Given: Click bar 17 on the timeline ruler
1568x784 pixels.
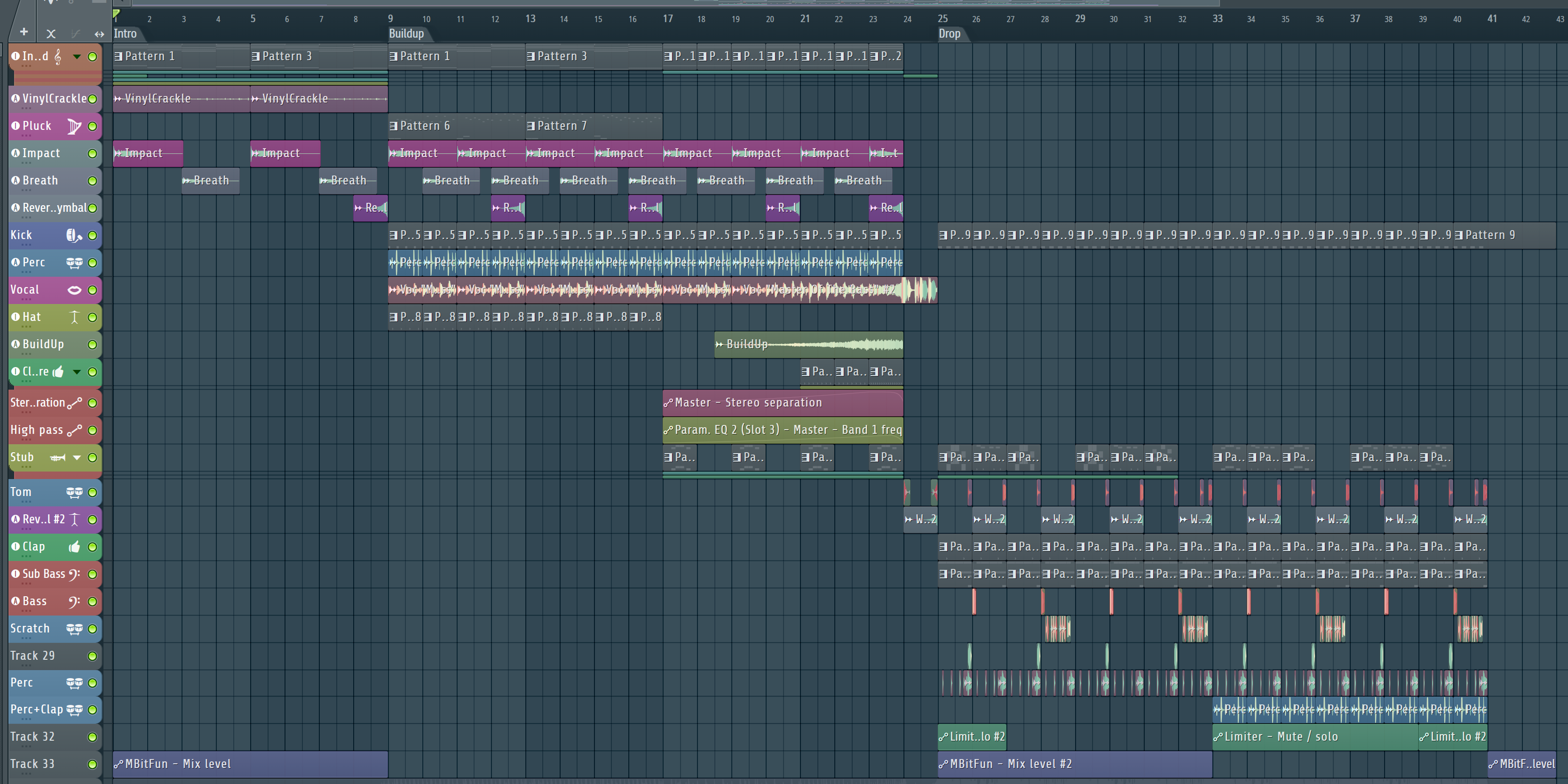Looking at the screenshot, I should point(668,19).
